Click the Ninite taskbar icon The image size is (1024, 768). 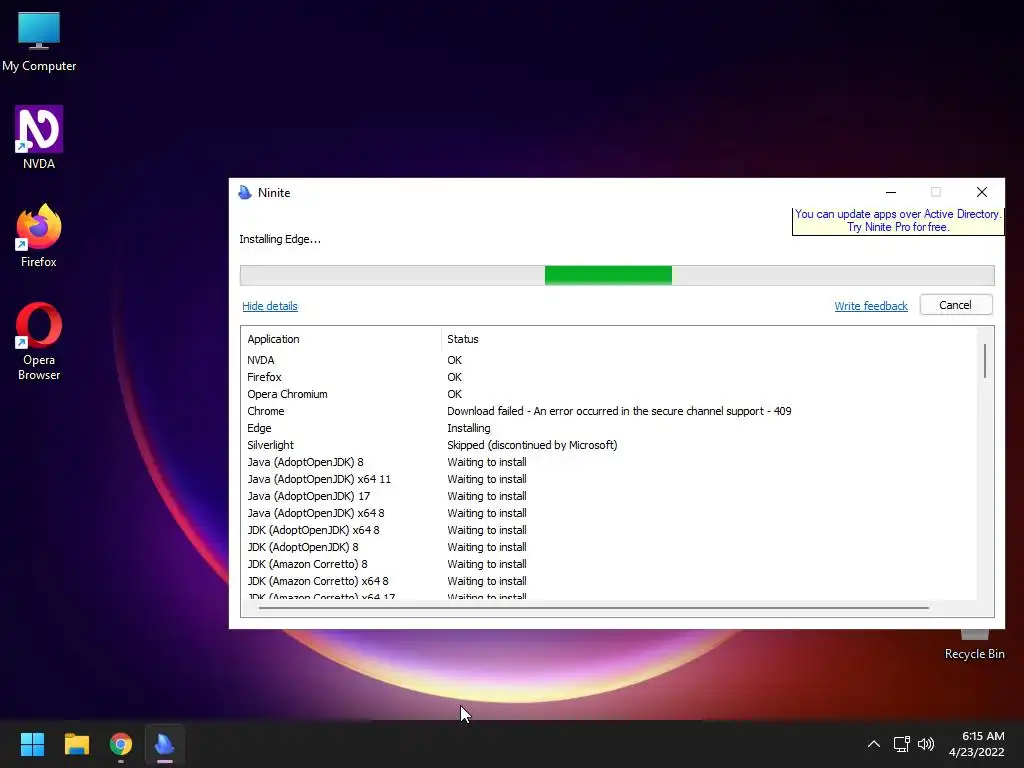(165, 744)
